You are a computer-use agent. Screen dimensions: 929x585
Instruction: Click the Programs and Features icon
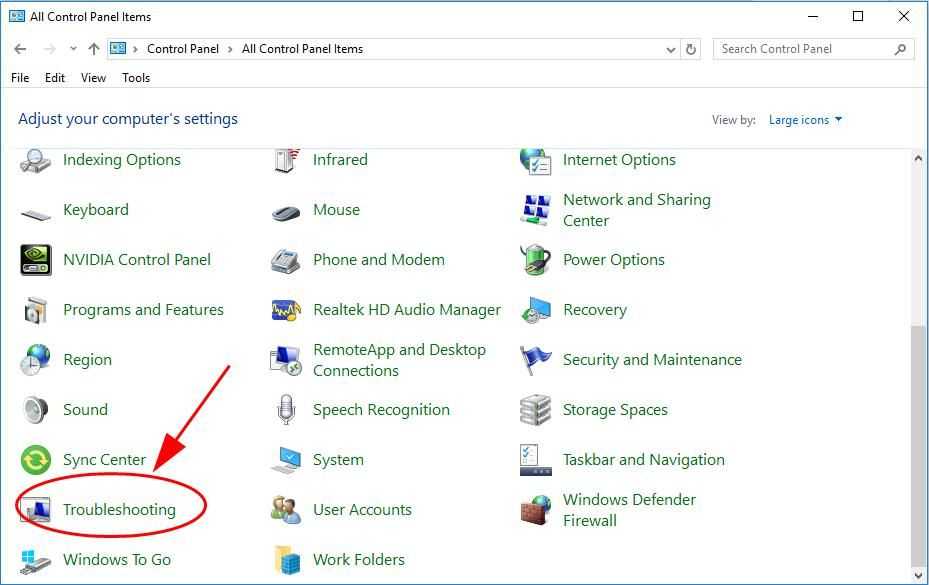pyautogui.click(x=36, y=310)
